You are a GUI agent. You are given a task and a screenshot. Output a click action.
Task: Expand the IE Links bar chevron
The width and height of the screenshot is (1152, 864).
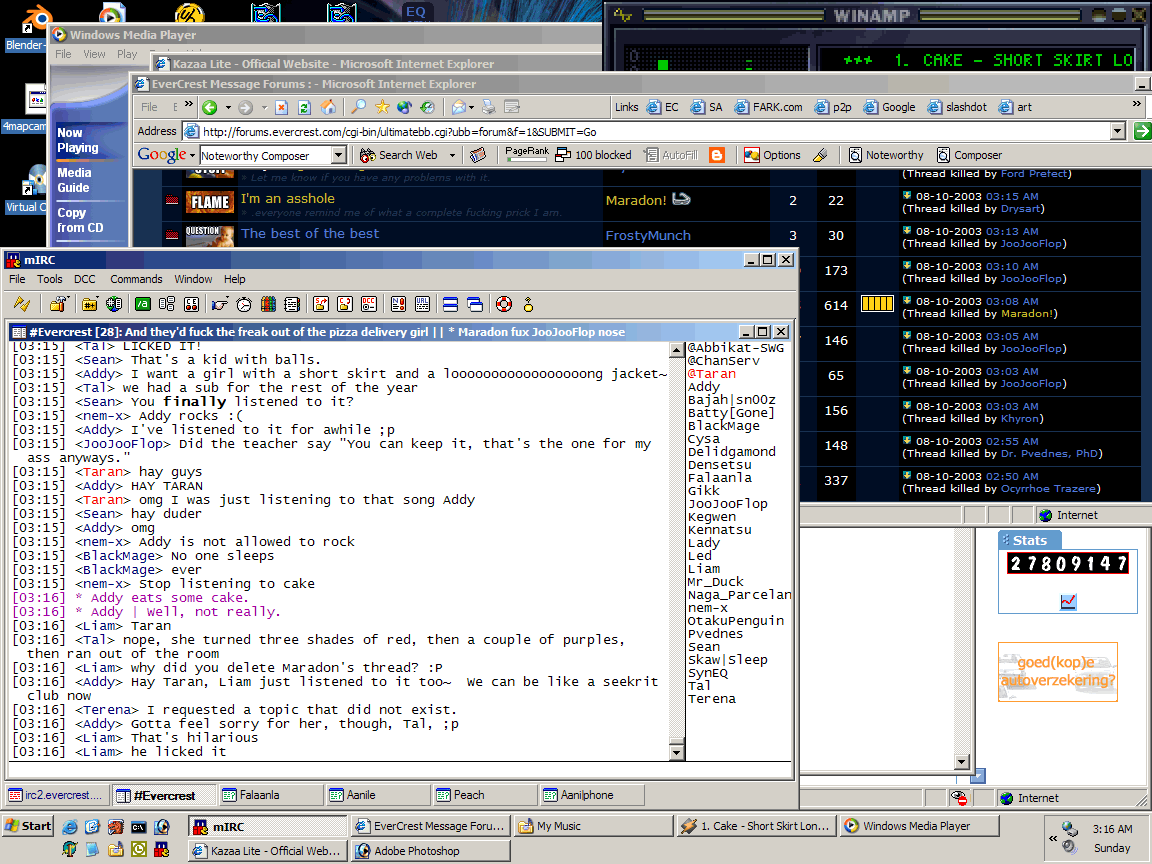[1137, 104]
